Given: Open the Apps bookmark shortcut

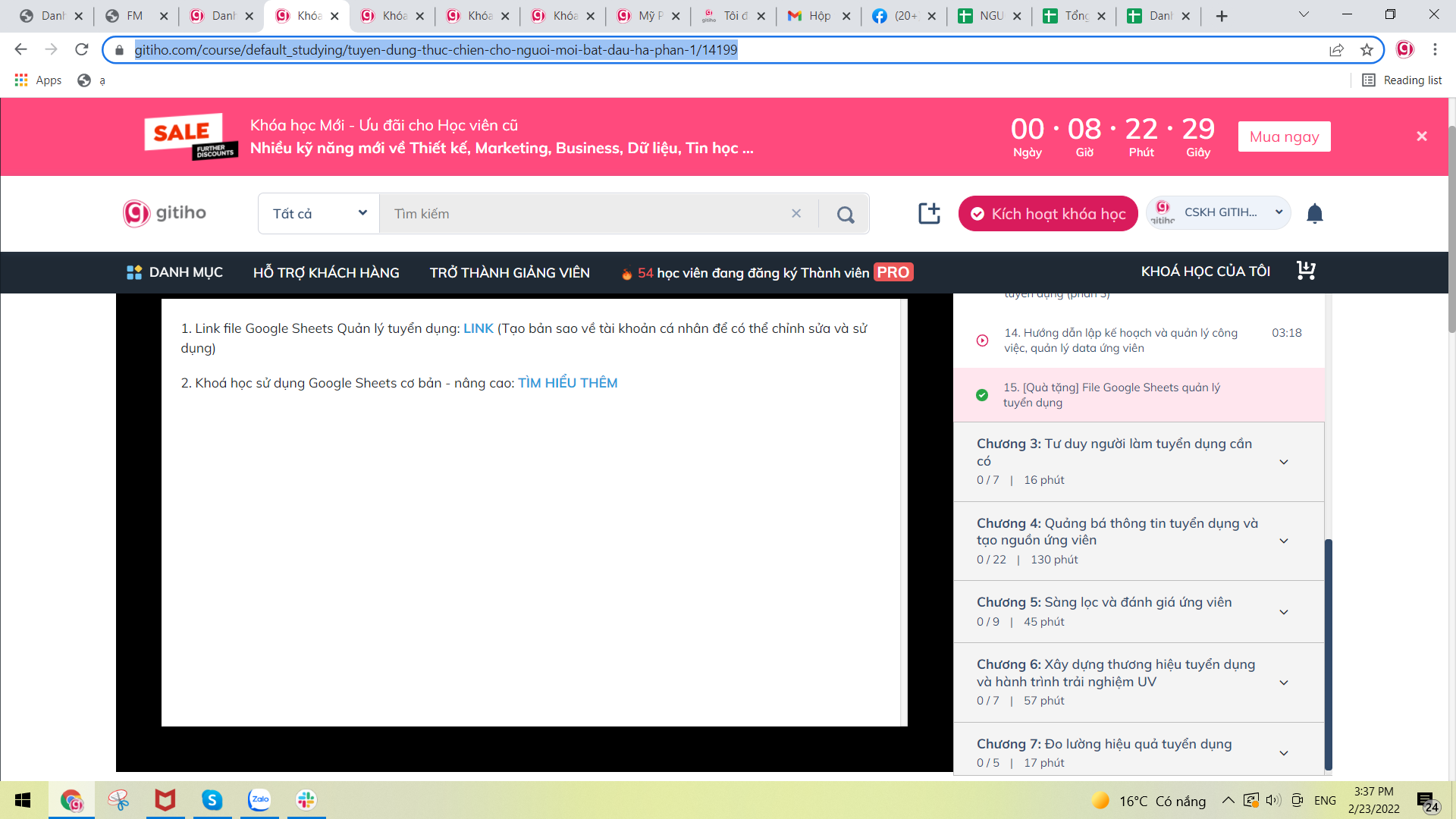Looking at the screenshot, I should (x=38, y=80).
